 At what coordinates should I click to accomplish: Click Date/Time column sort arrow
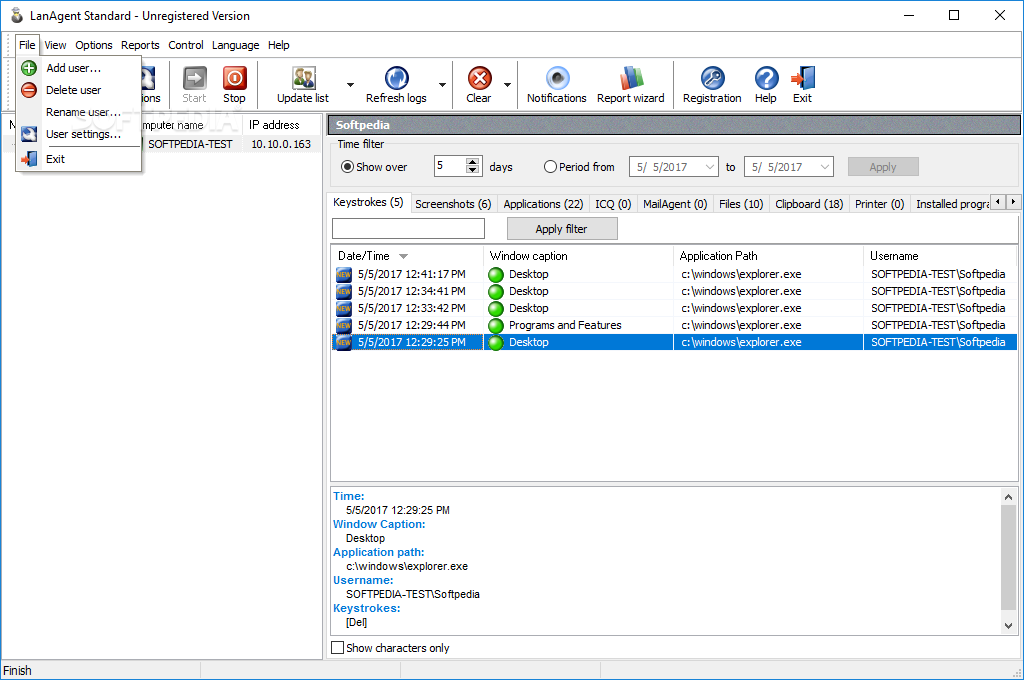click(x=404, y=256)
